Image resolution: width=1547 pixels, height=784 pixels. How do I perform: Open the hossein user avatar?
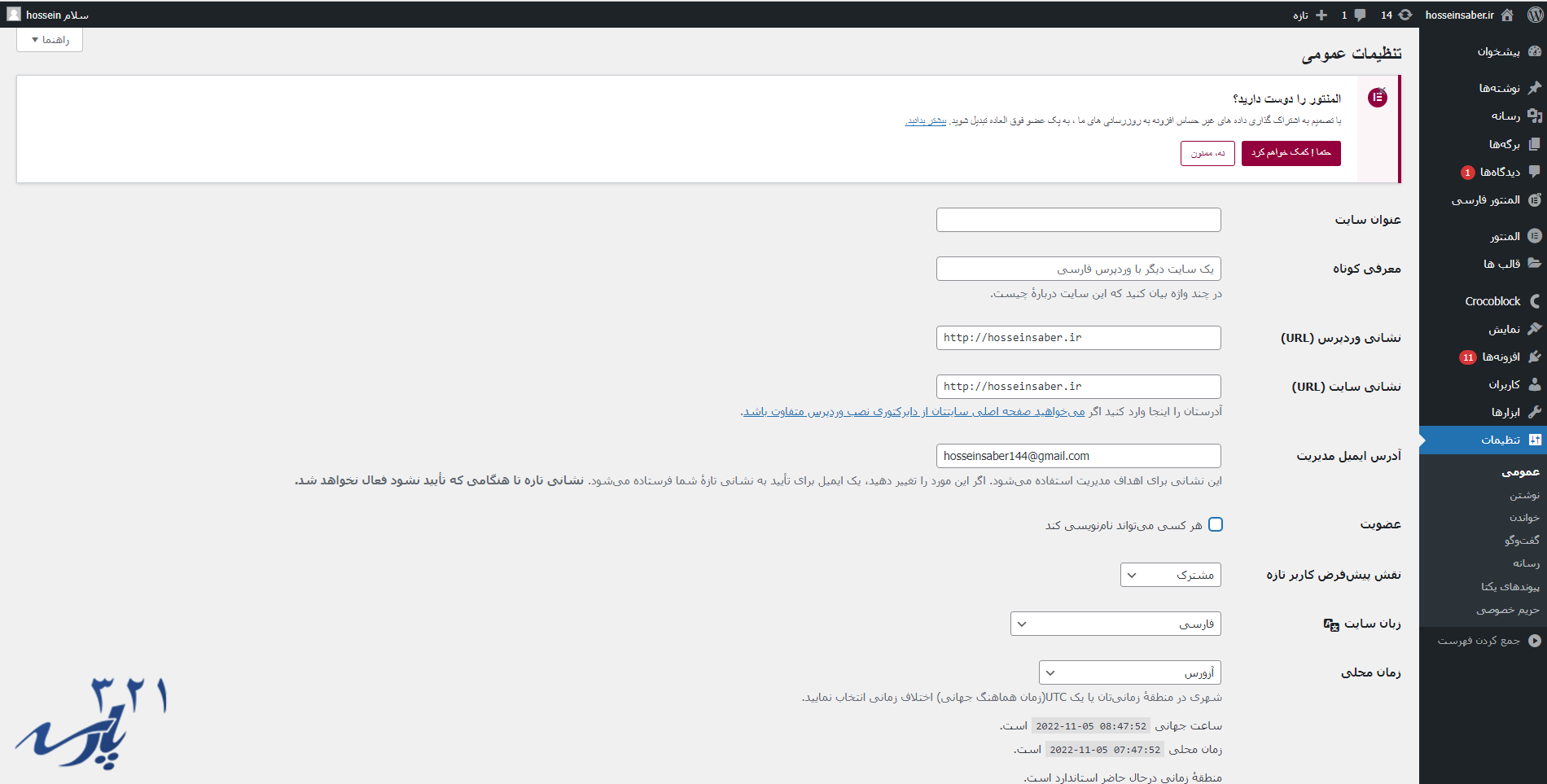tap(14, 14)
